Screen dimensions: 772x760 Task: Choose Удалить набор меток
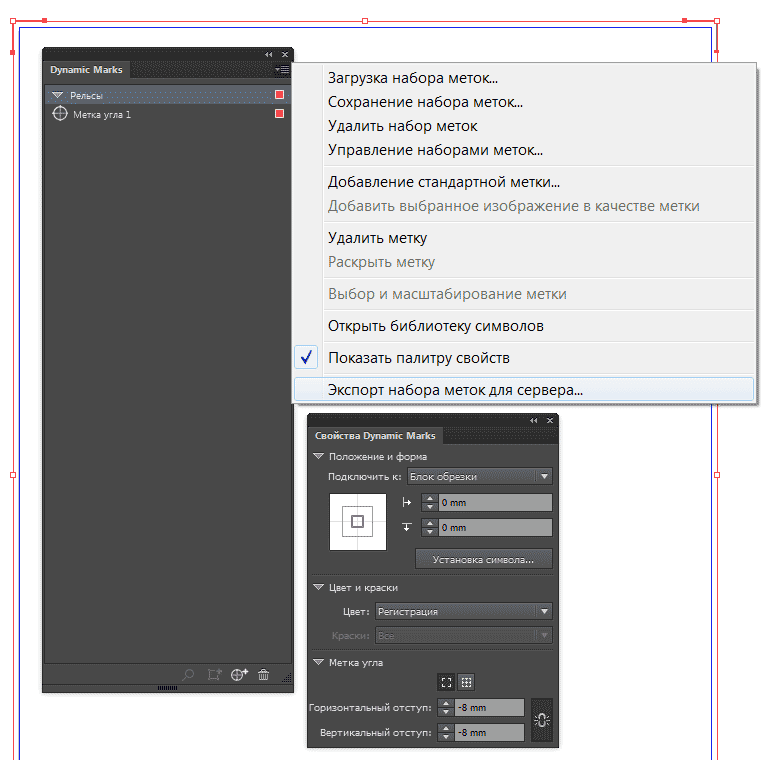523,126
